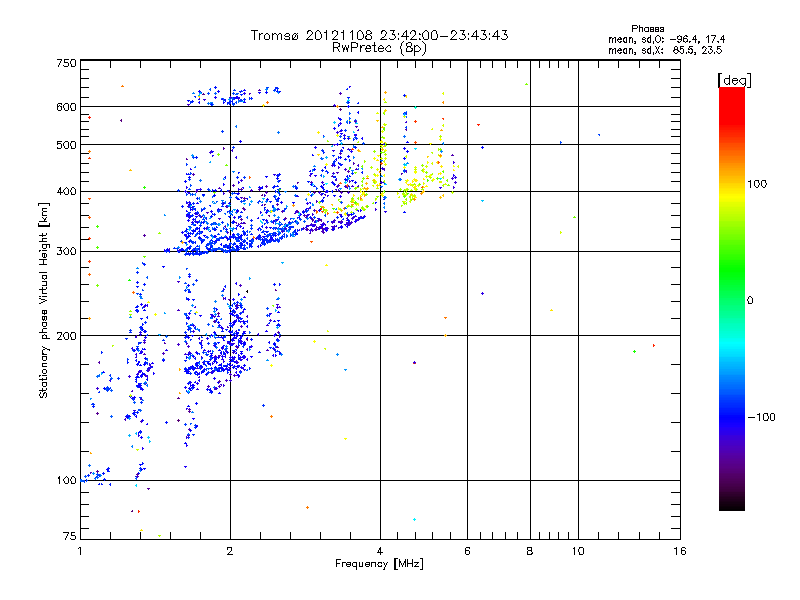Select the 'mean, sd,O: -96.4, 17.4' line
The width and height of the screenshot is (800, 600).
click(x=666, y=39)
